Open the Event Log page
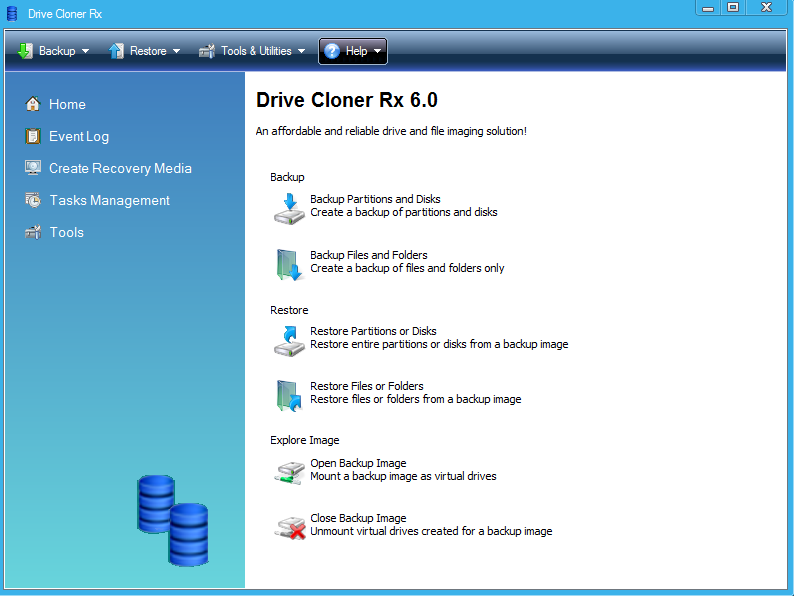This screenshot has height=596, width=794. (79, 136)
